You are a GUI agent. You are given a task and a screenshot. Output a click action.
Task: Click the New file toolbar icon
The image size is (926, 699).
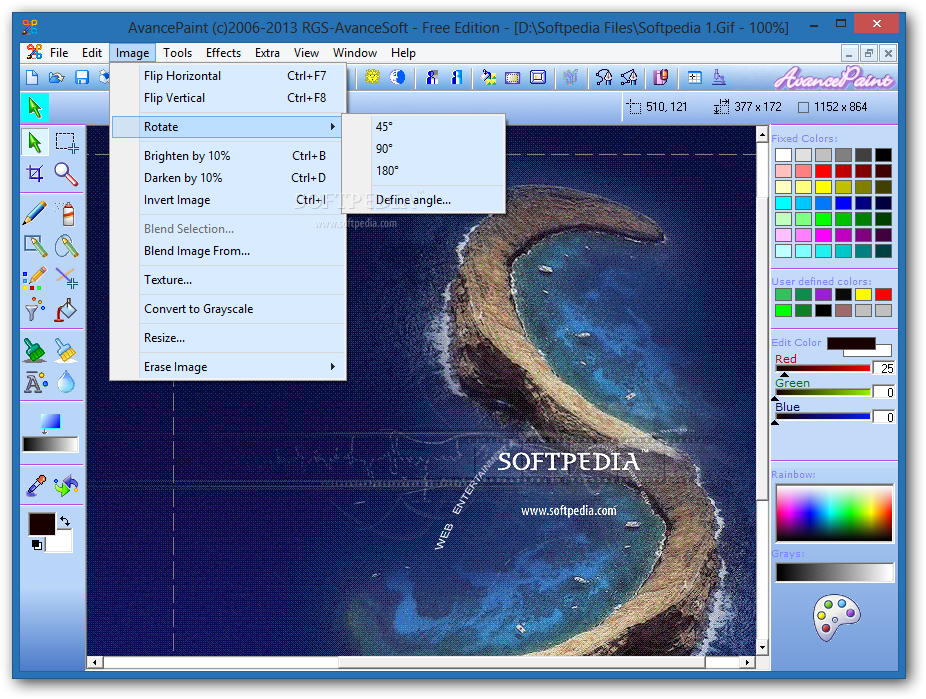point(32,77)
